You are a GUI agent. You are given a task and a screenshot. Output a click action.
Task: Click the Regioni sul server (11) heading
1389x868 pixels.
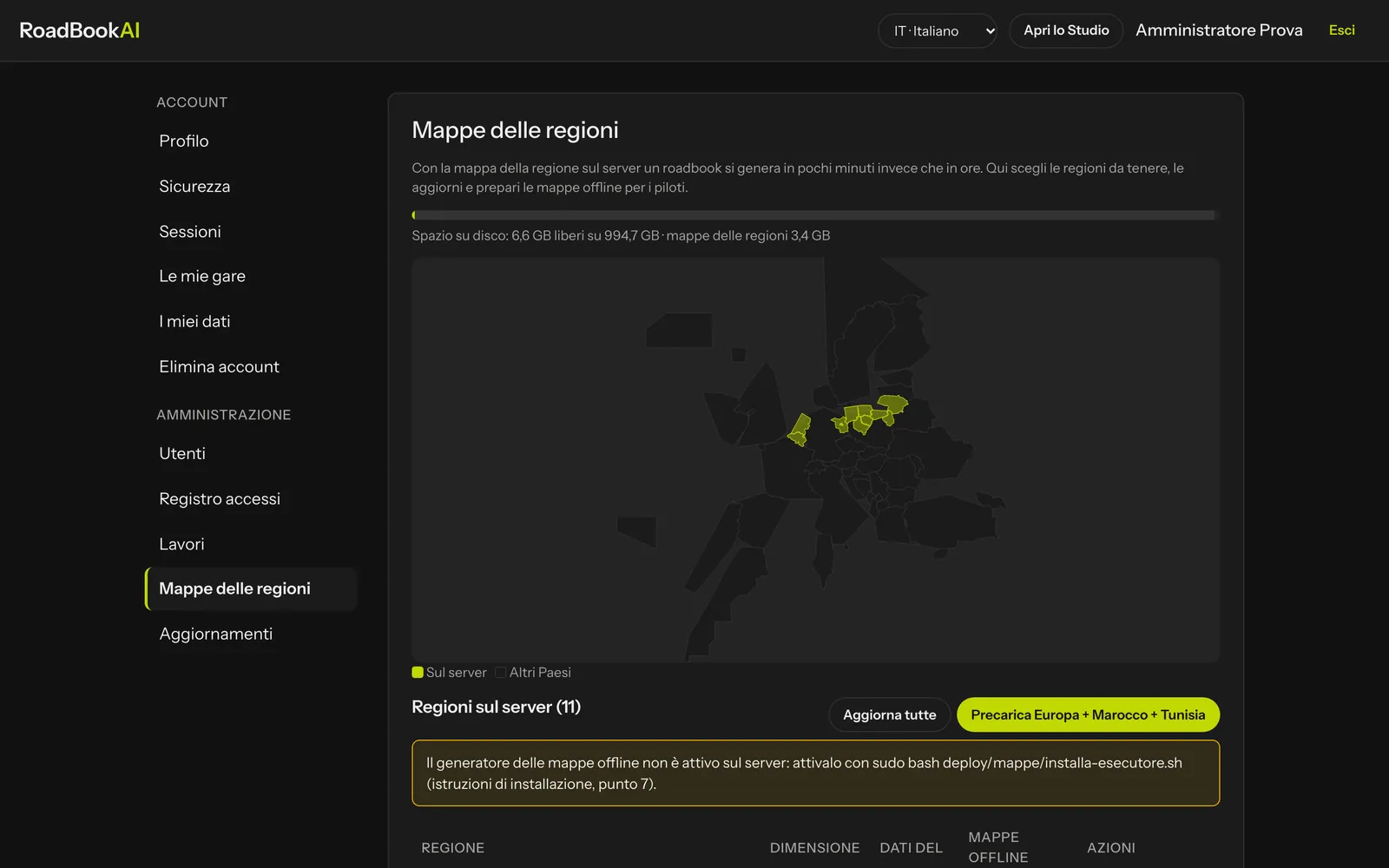tap(496, 707)
